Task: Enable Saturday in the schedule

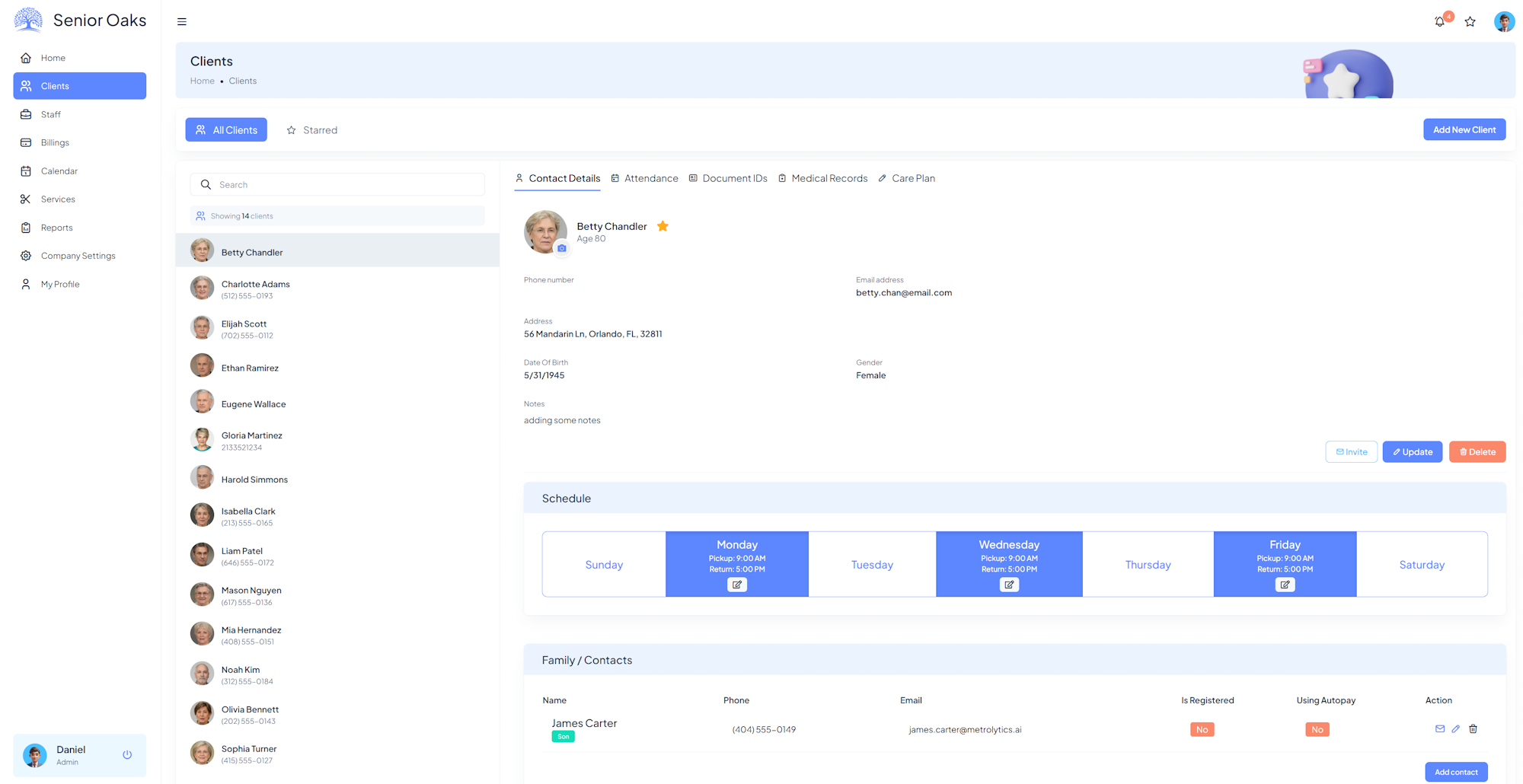Action: 1421,565
